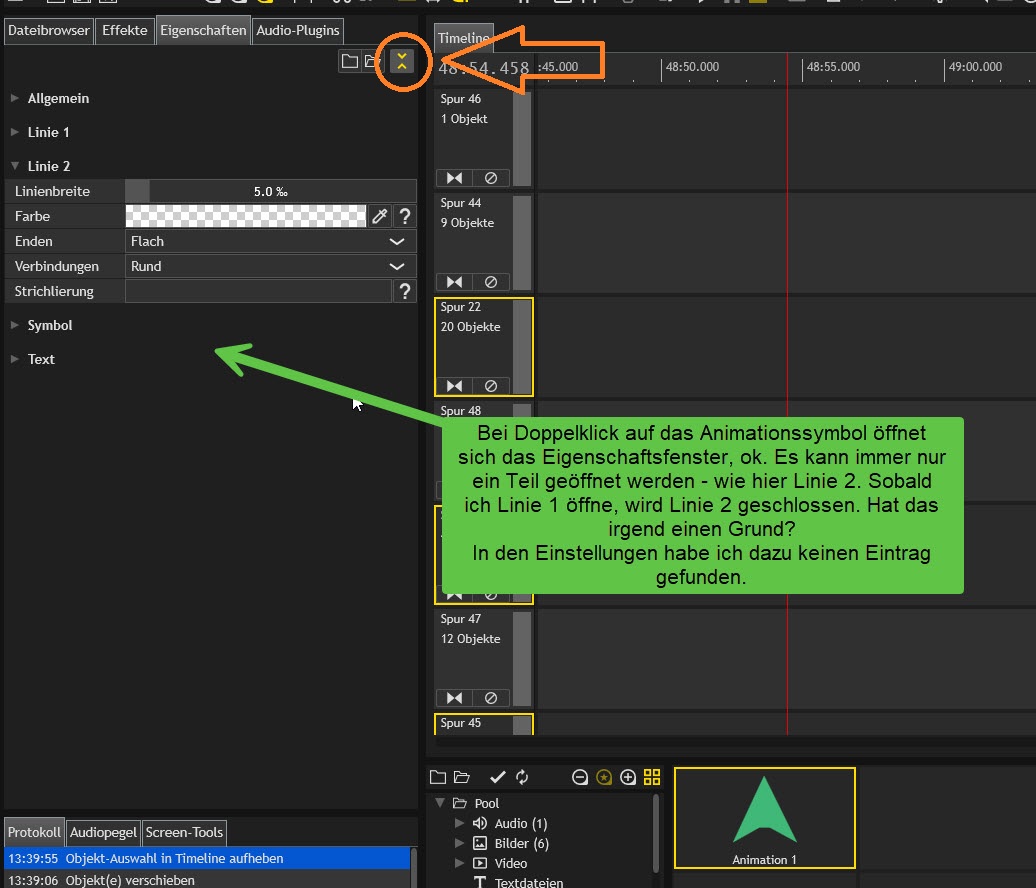Open the Verbindungen dropdown showing Rund
This screenshot has height=888, width=1036.
pos(270,266)
